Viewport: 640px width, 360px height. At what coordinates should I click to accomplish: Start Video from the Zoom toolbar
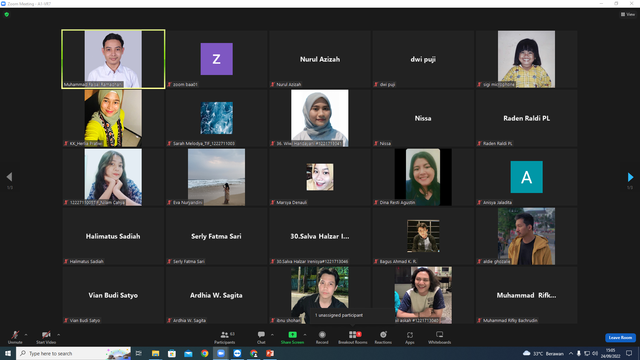click(x=46, y=337)
